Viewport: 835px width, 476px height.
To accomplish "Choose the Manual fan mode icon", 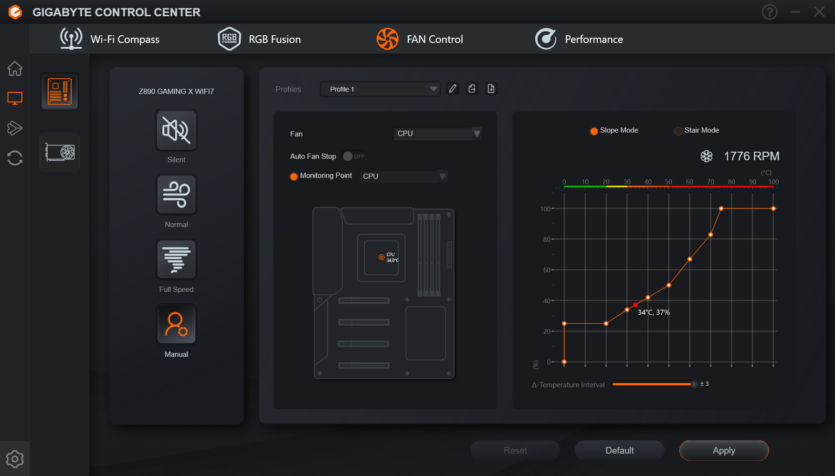I will (176, 324).
